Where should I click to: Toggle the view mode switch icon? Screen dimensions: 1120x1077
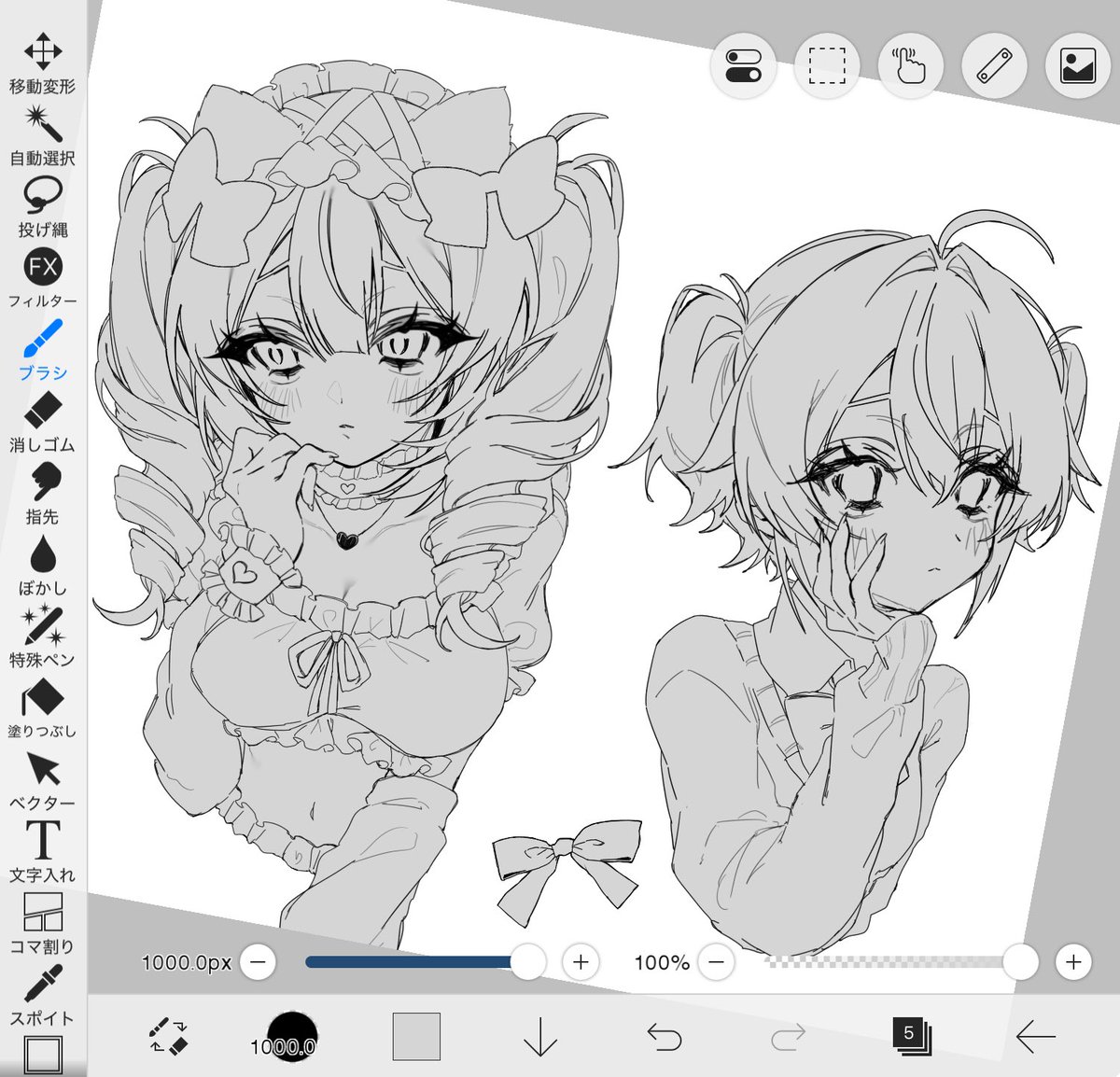pyautogui.click(x=743, y=67)
